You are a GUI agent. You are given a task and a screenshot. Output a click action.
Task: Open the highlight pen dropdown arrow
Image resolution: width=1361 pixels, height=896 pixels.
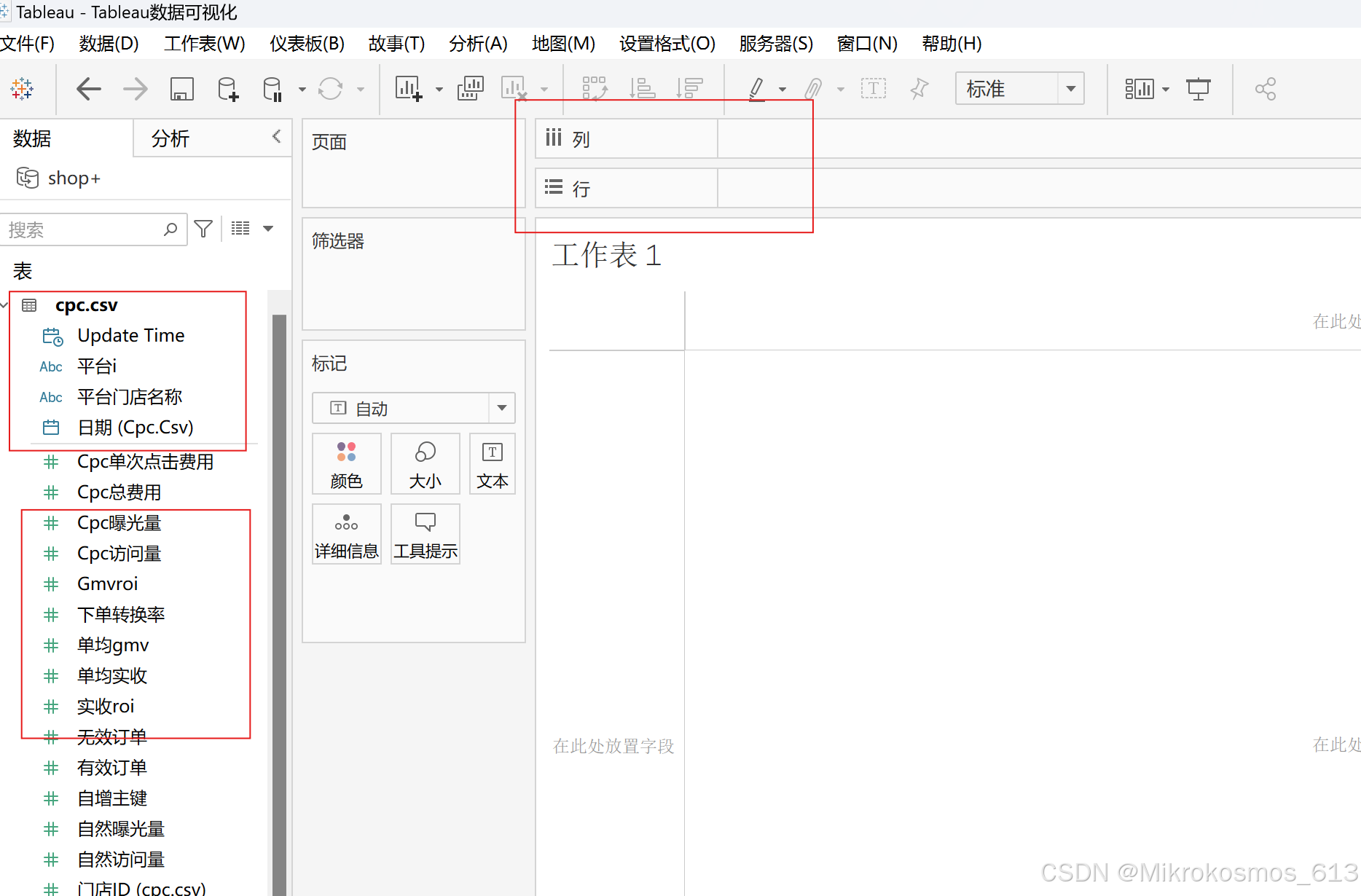(783, 90)
